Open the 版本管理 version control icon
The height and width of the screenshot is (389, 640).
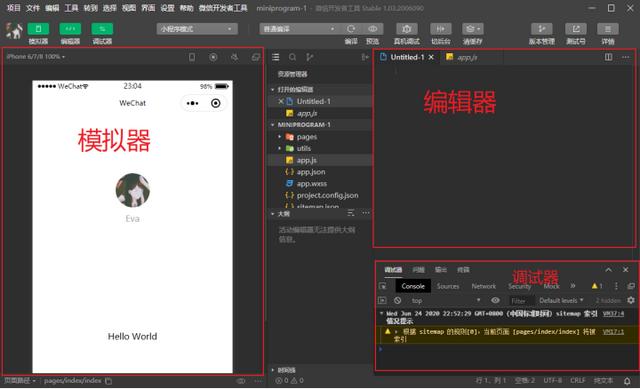point(542,29)
